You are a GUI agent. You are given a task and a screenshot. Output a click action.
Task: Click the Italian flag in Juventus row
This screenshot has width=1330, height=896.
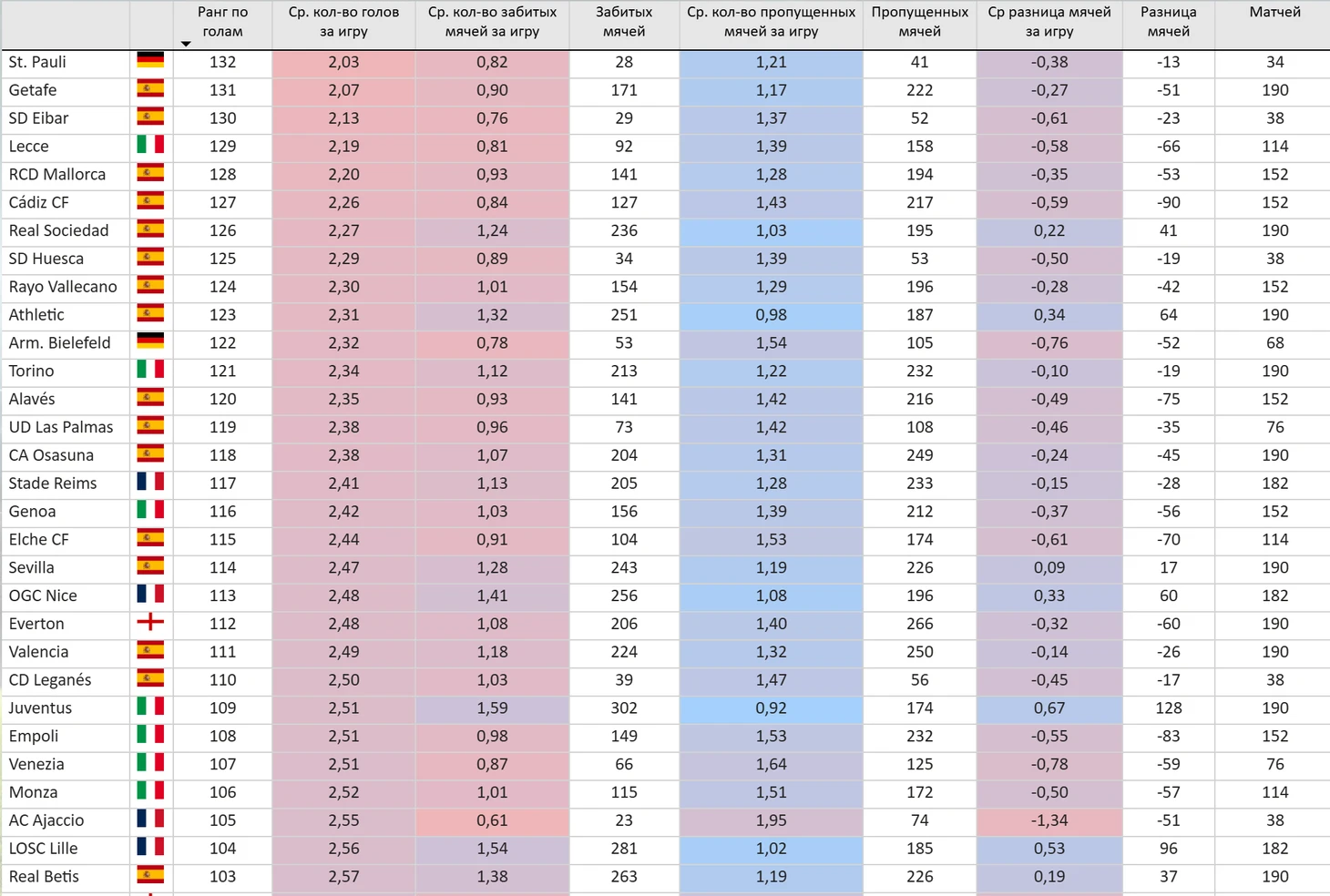point(150,707)
